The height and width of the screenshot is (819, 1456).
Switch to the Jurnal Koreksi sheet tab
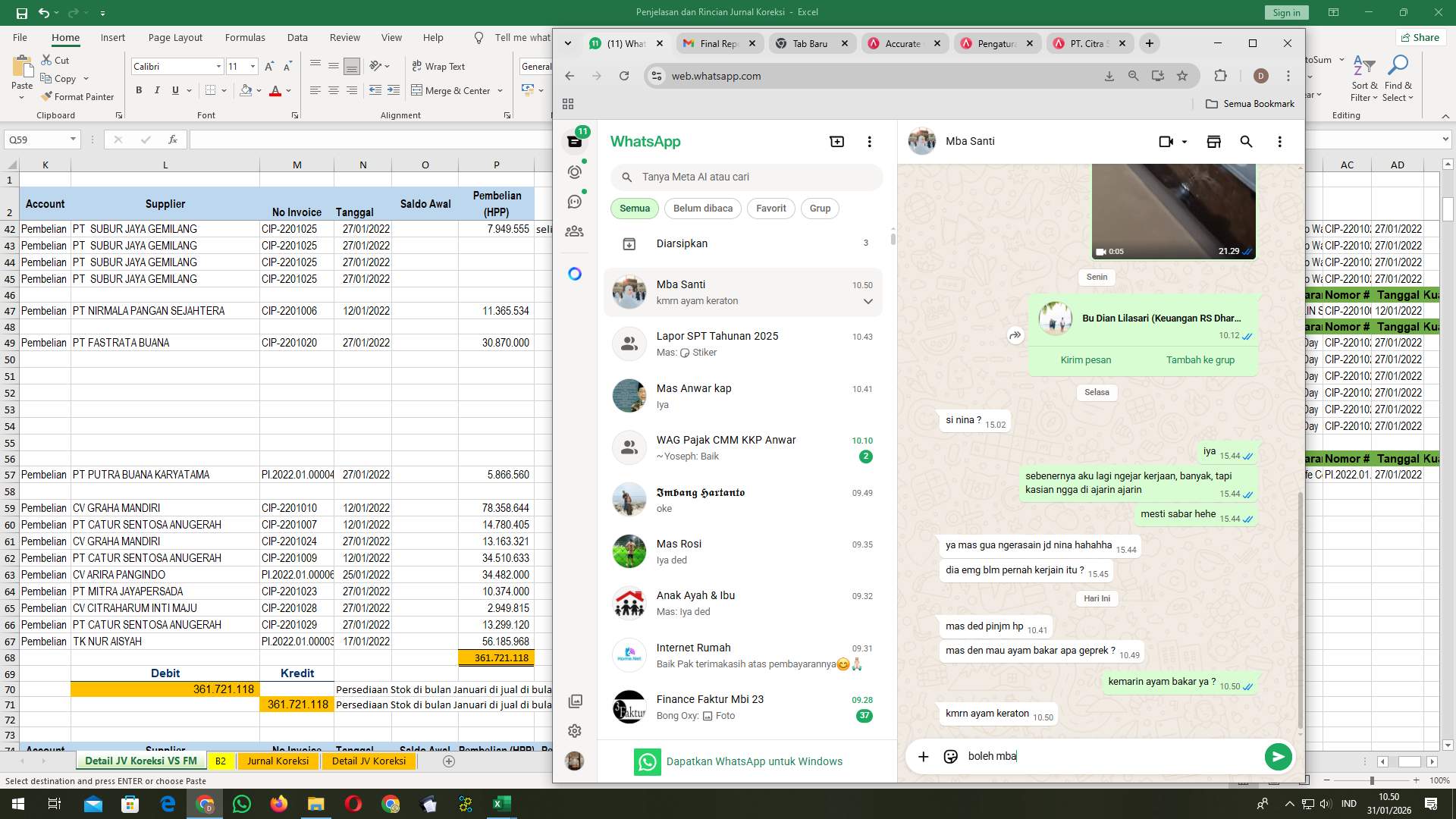click(x=278, y=760)
